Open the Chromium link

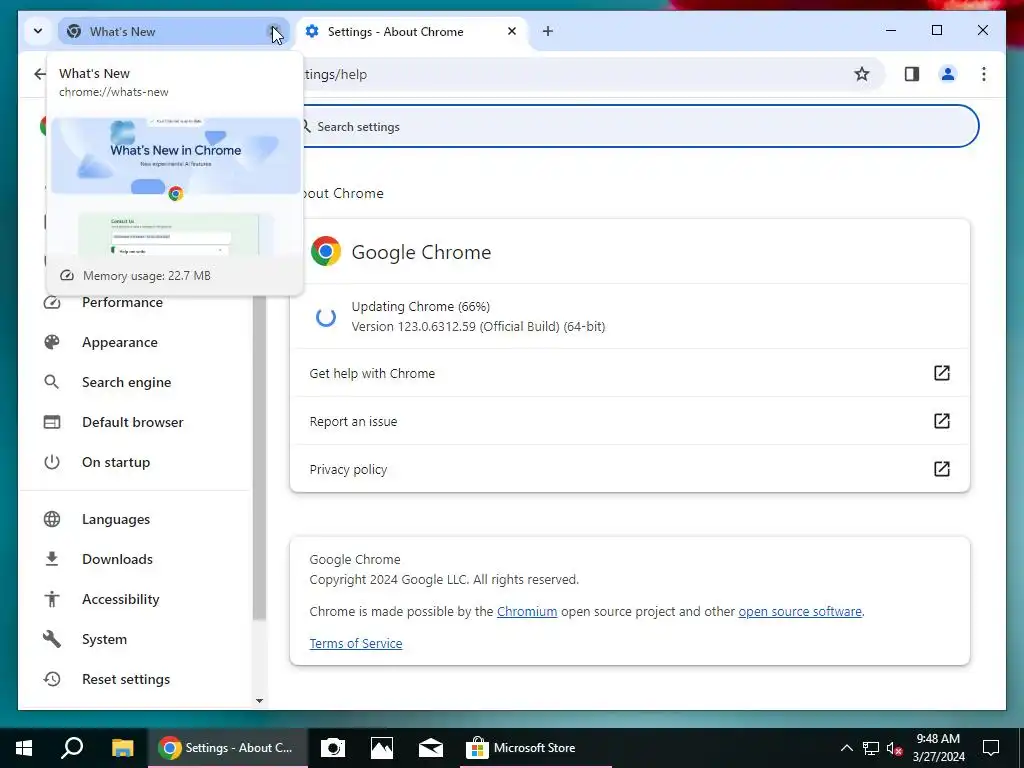[527, 611]
